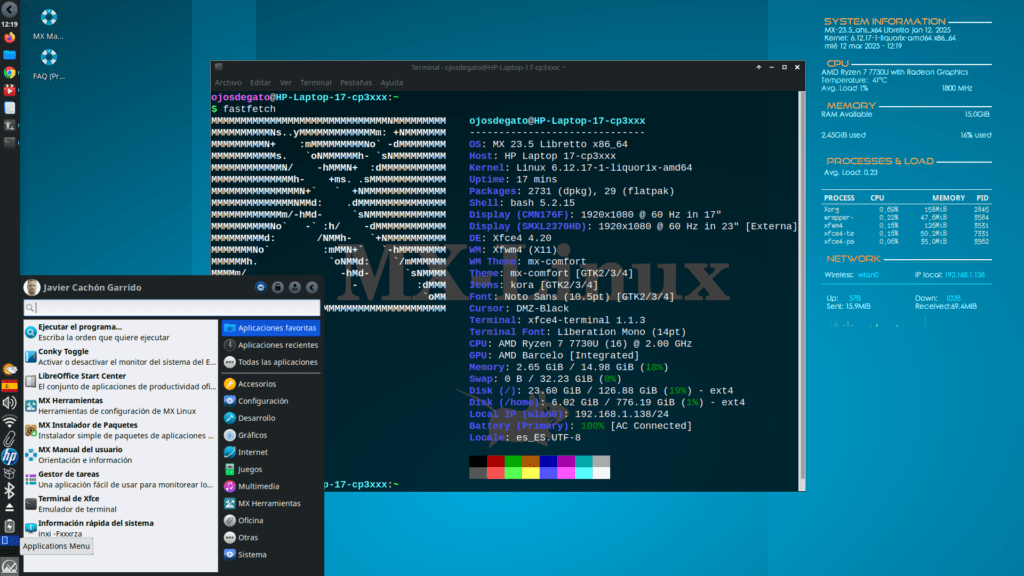Click the 12:19 panel clock
Image resolution: width=1024 pixels, height=576 pixels.
coord(9,24)
